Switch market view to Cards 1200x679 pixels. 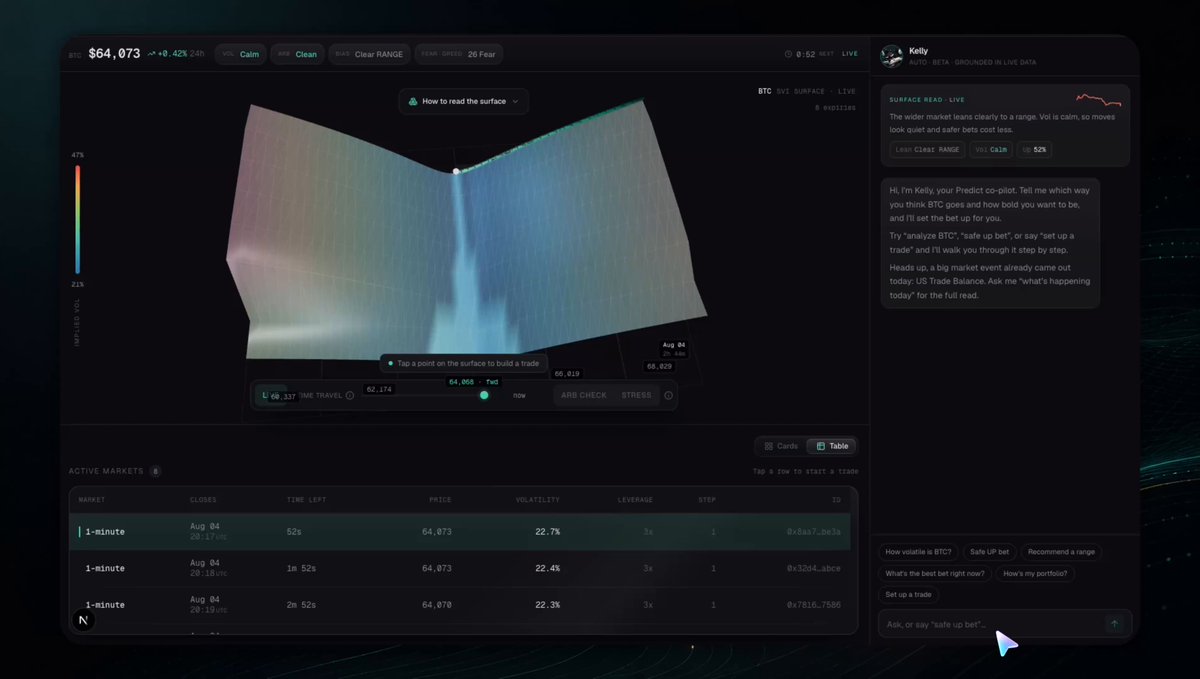780,446
